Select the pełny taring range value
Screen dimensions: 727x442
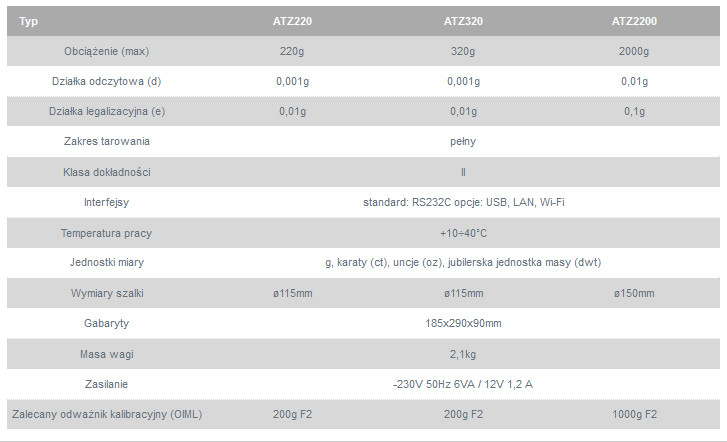(463, 141)
